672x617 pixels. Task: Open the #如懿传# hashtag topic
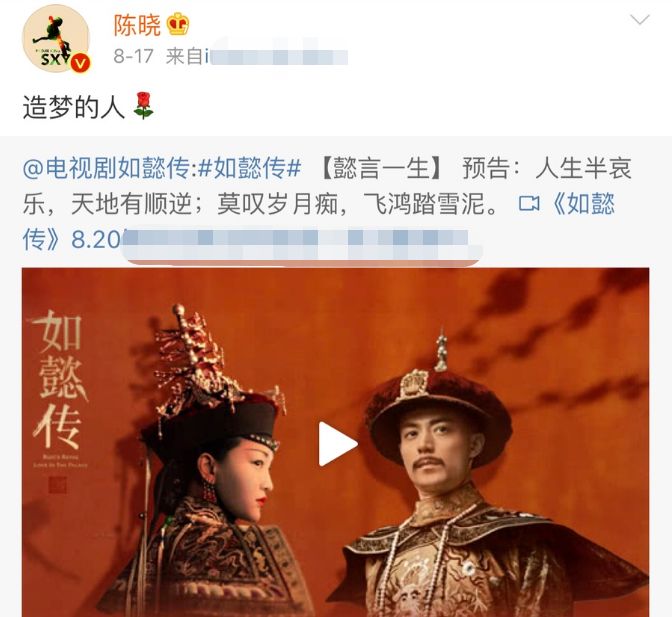point(250,168)
